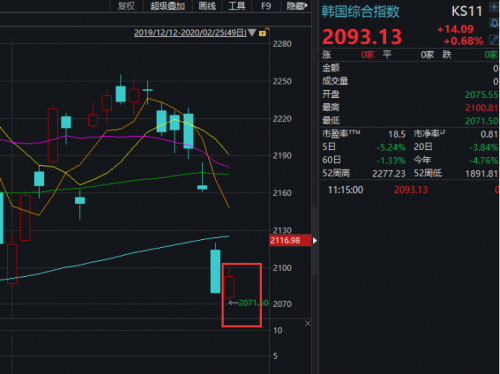The image size is (500, 374).
Task: Click the KS11 ticker code
Action: click(467, 12)
